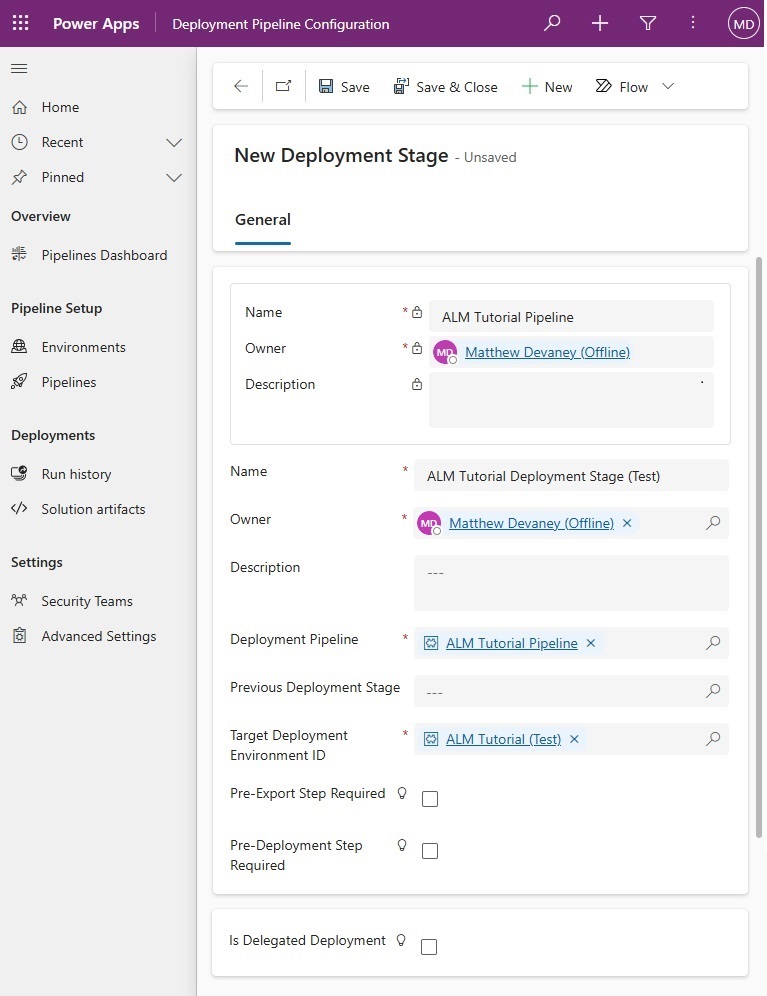Screen dimensions: 767x996
Task: Tick the Pre-Export Step Required checkbox
Action: [x=430, y=799]
